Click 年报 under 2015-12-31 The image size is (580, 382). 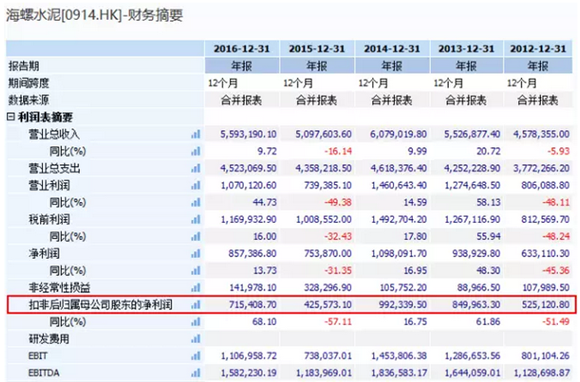pyautogui.click(x=317, y=66)
